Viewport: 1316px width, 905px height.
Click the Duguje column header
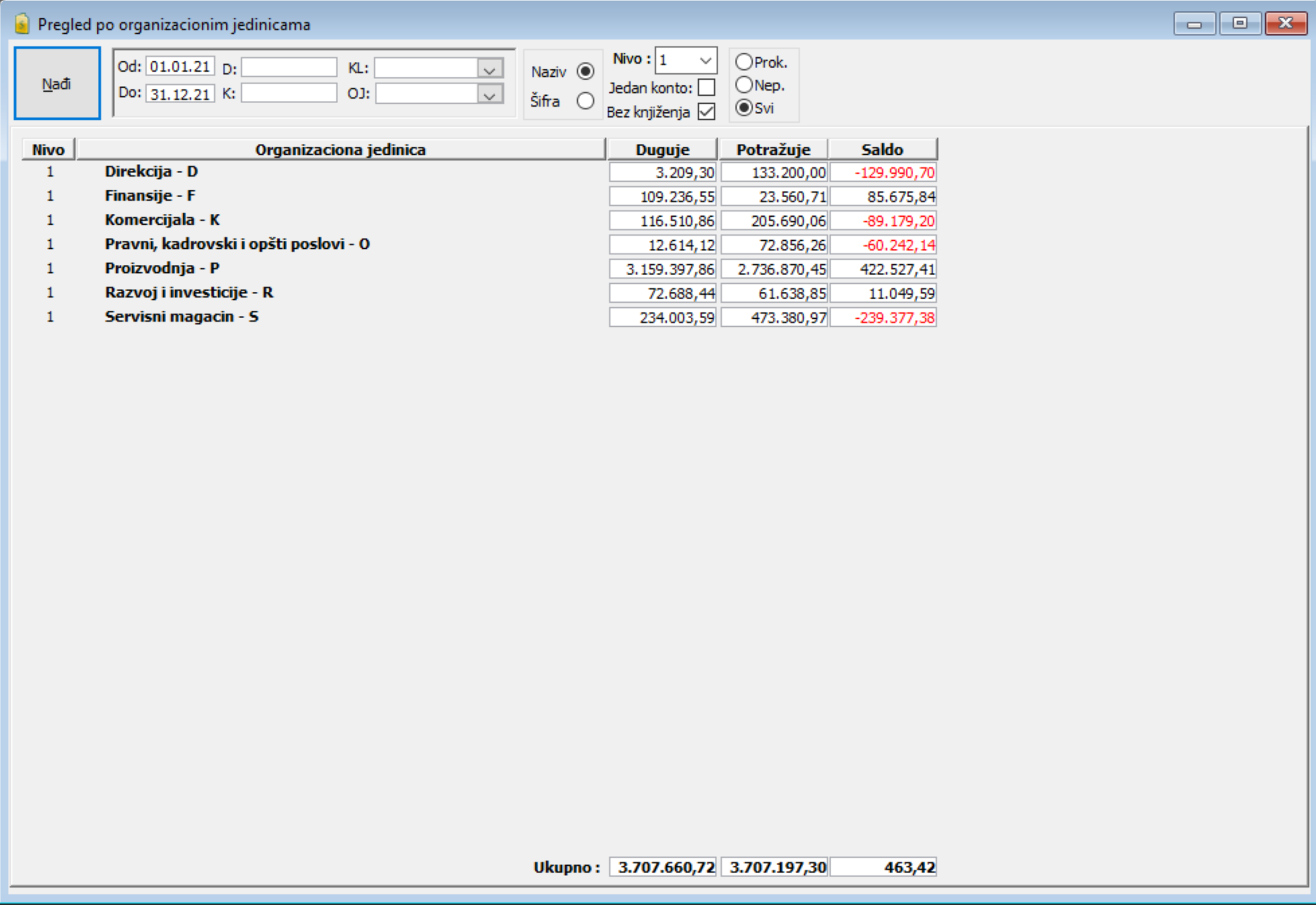[662, 150]
